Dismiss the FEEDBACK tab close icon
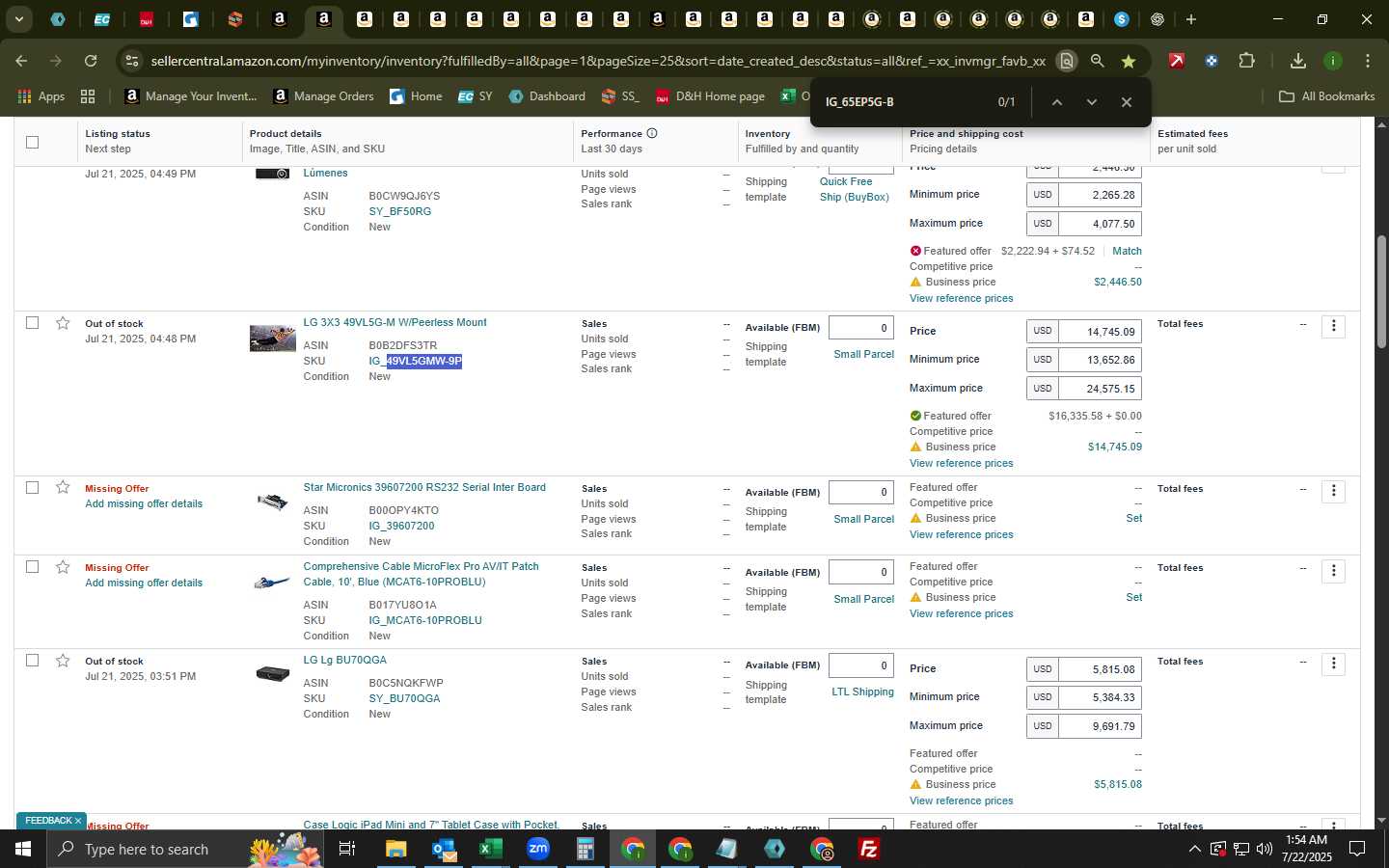The image size is (1389, 868). 78,821
